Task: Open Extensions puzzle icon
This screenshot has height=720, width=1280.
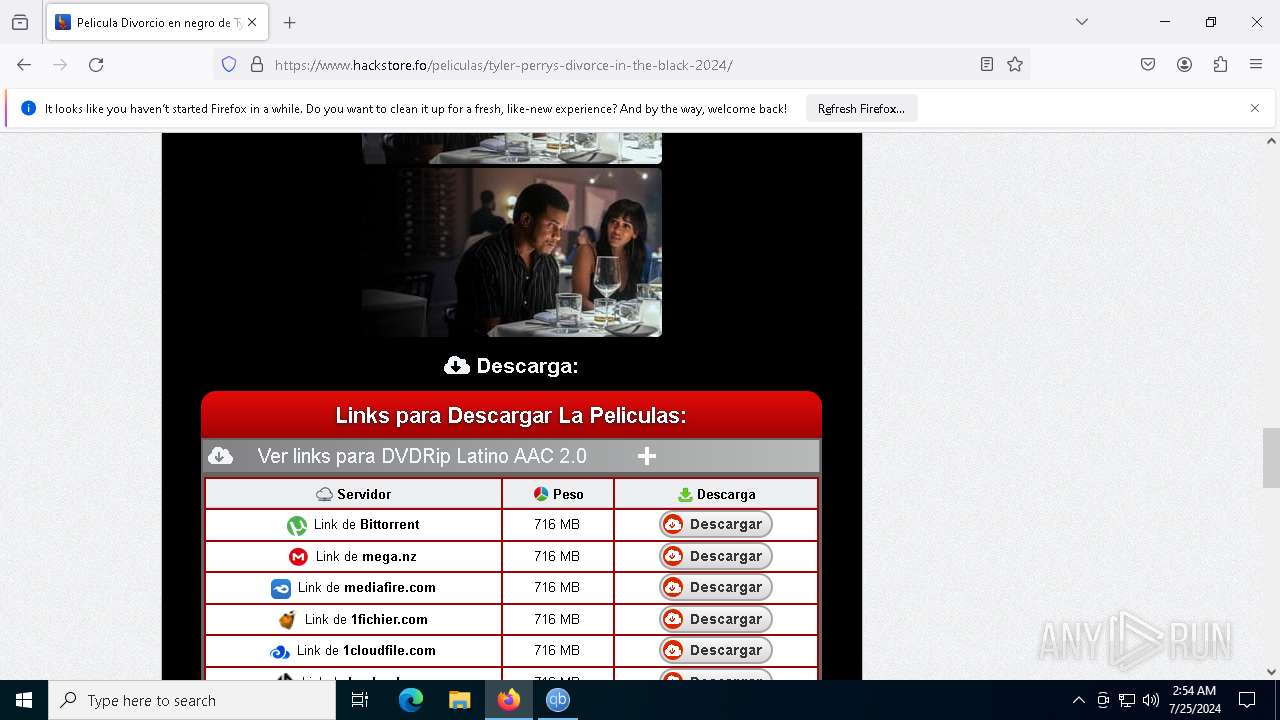Action: (x=1220, y=65)
